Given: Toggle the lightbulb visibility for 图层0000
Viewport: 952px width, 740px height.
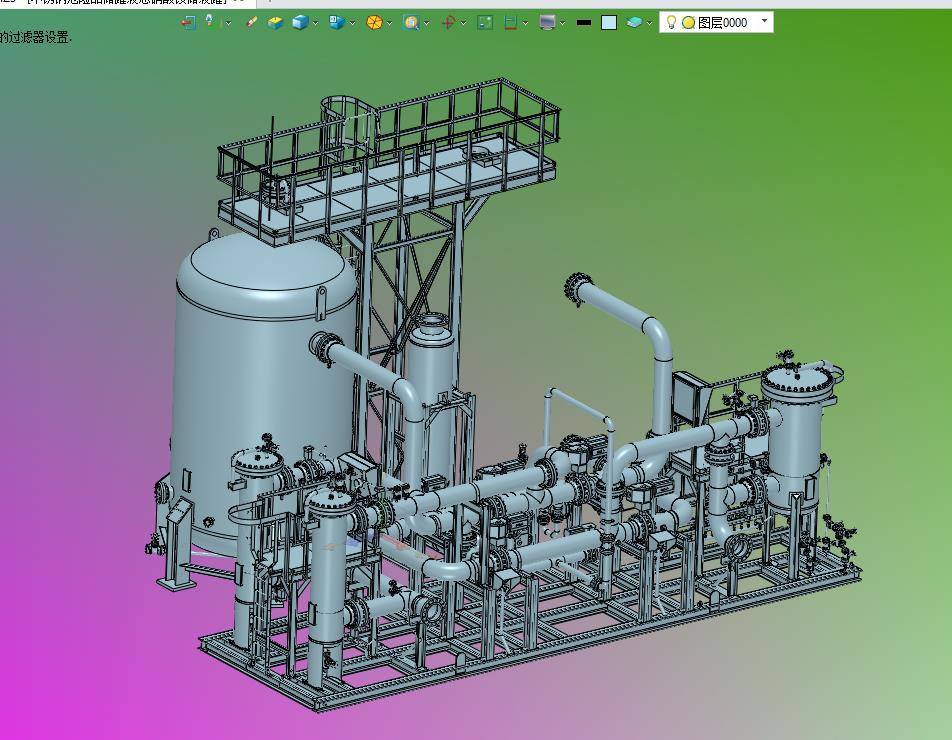Looking at the screenshot, I should tap(671, 22).
